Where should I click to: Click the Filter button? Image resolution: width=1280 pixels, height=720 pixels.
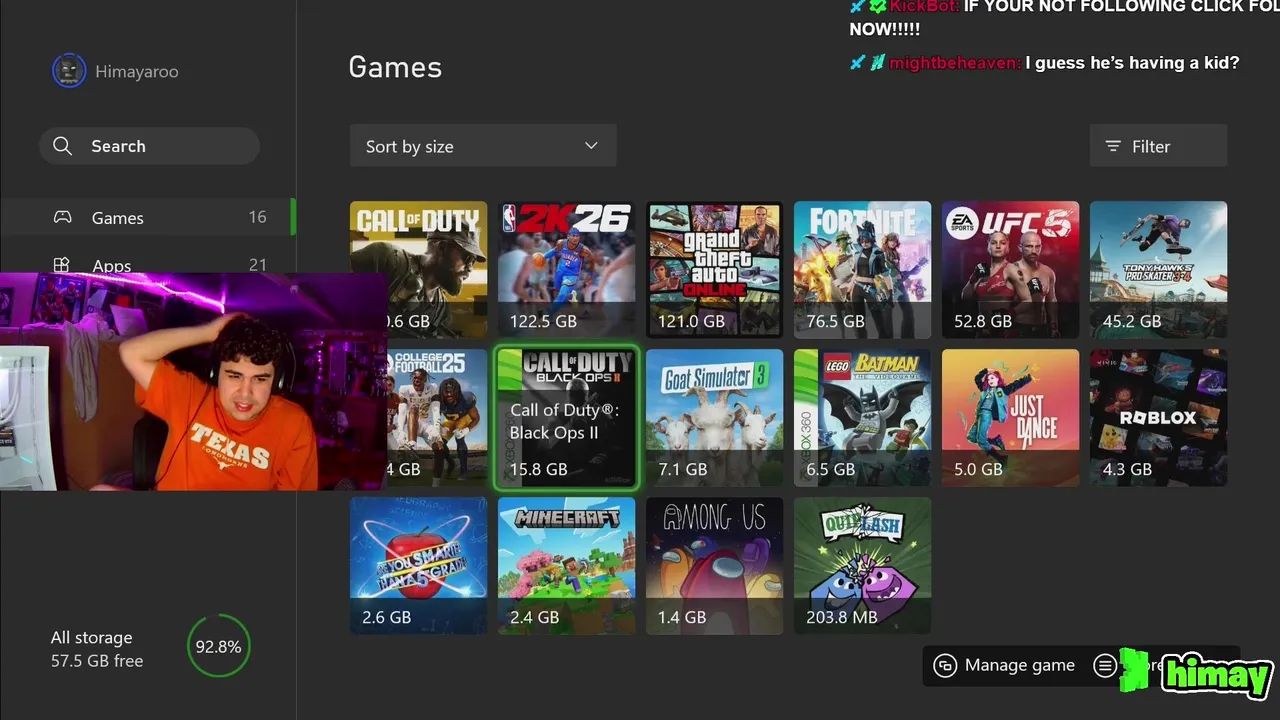[x=1158, y=146]
